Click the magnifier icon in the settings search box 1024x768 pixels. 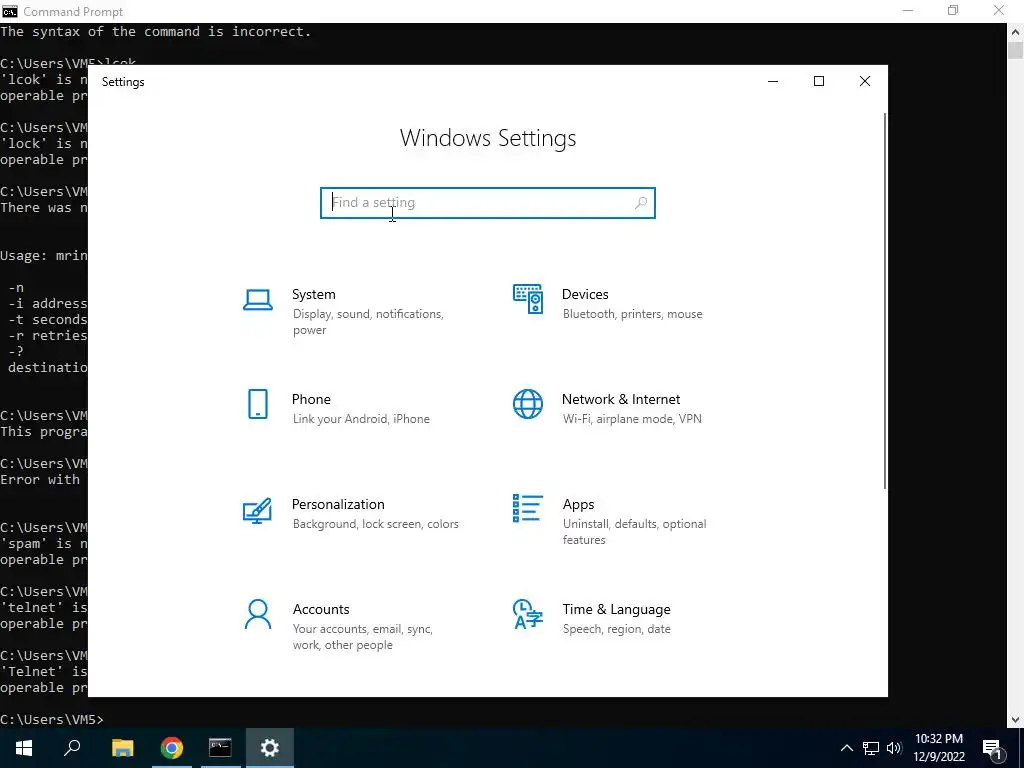pos(641,202)
